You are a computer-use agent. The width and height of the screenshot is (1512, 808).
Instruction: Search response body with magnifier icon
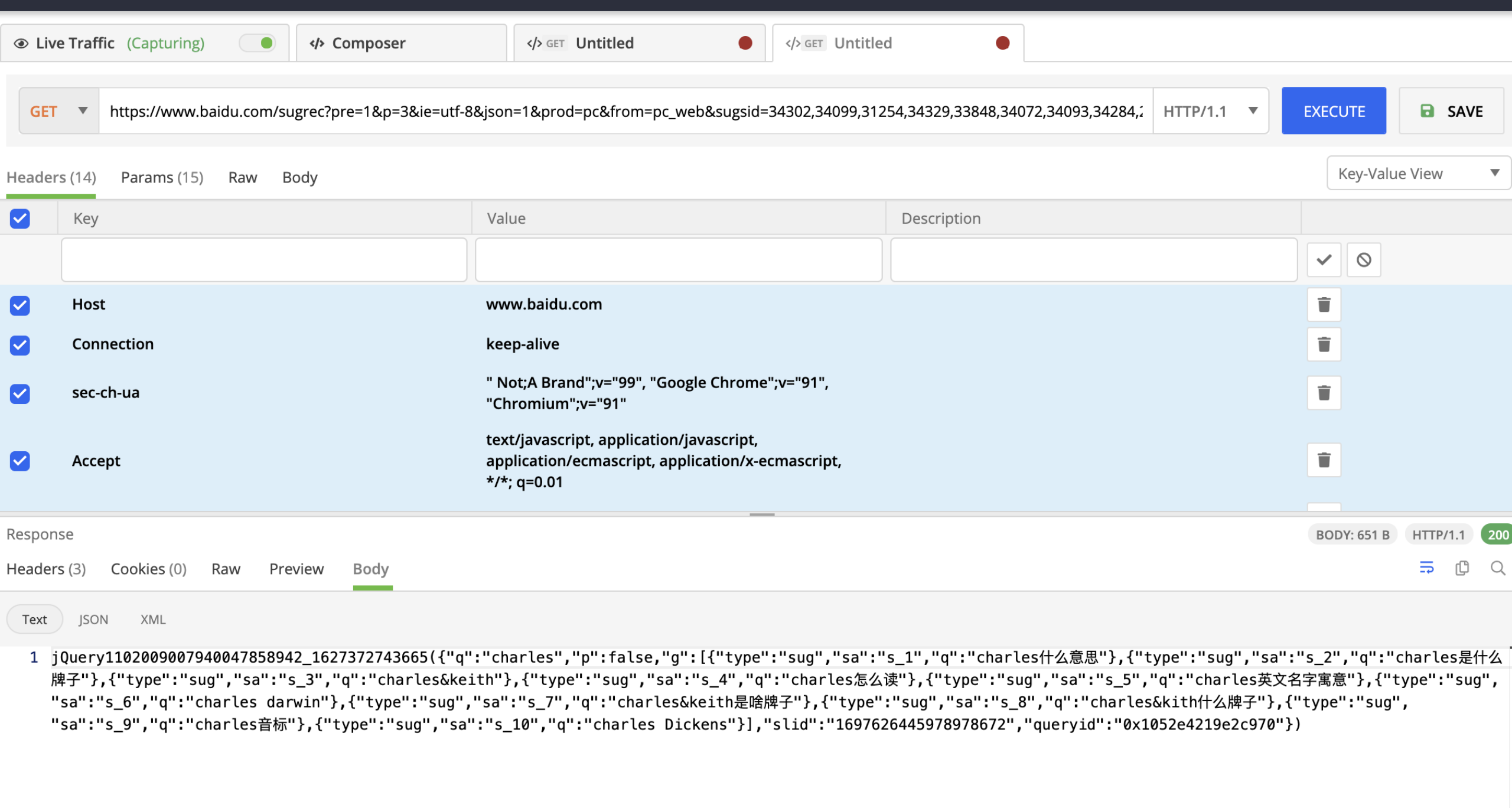[x=1497, y=568]
